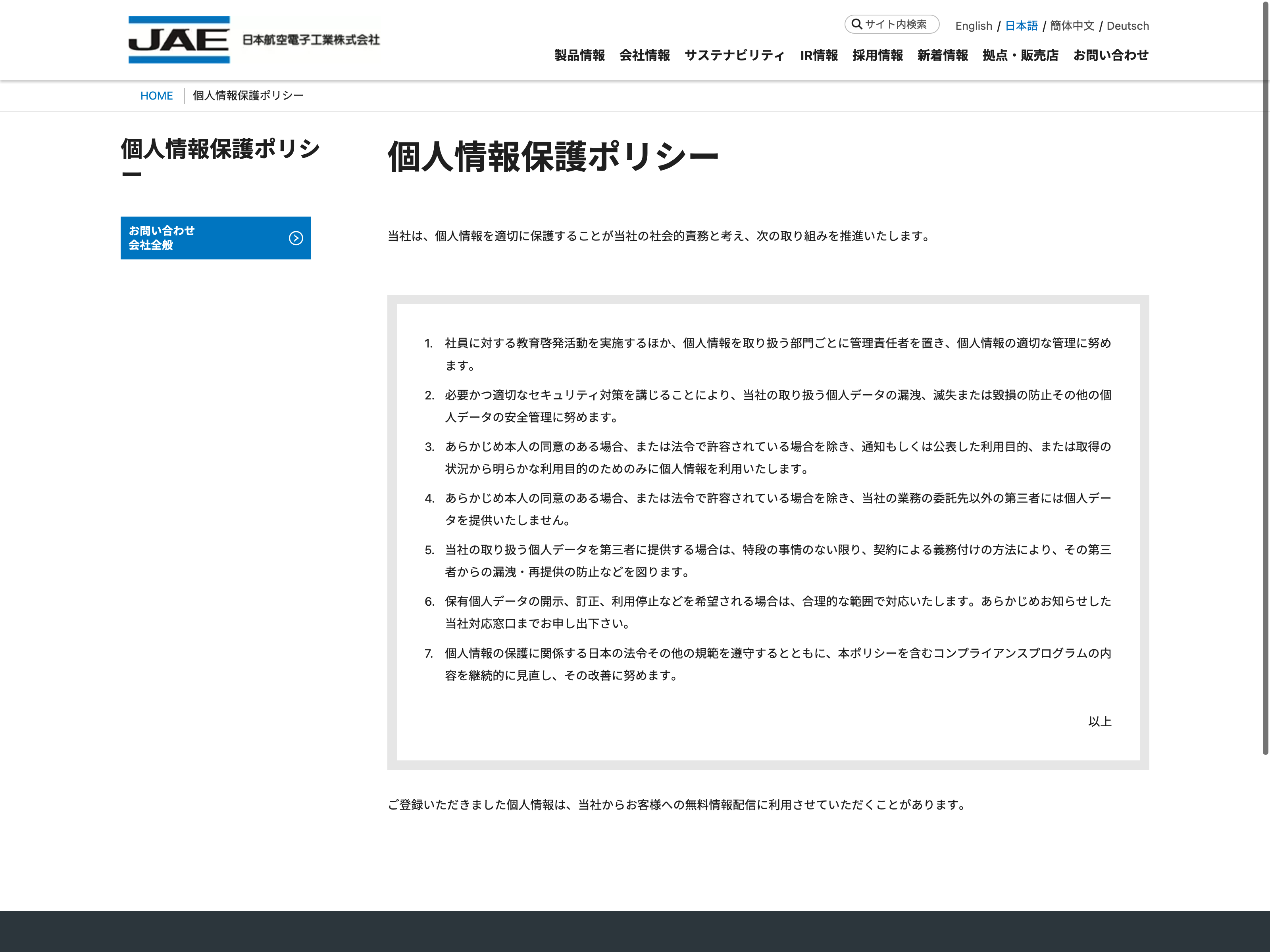
Task: Open the 会社情報 menu
Action: [x=644, y=55]
